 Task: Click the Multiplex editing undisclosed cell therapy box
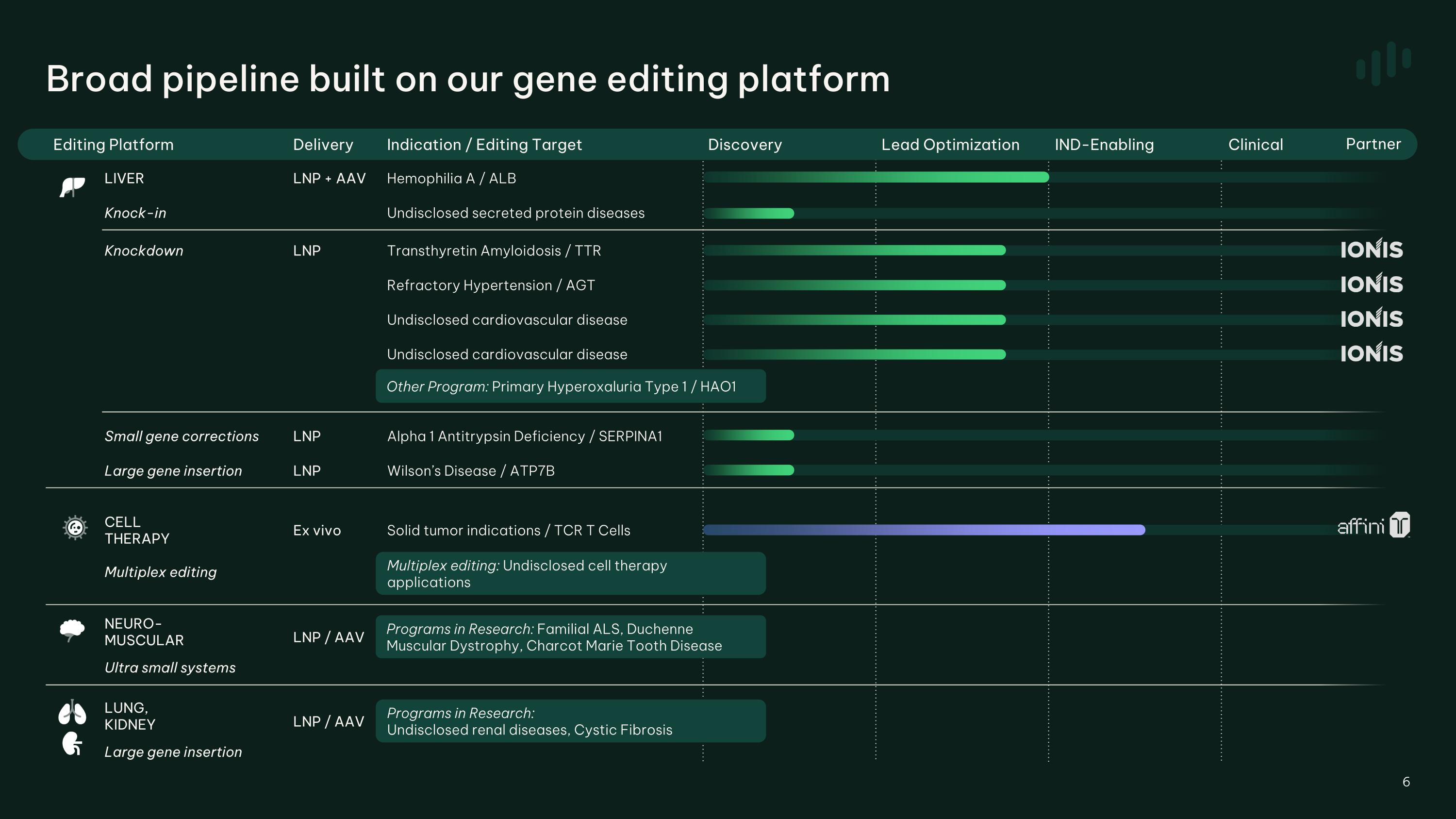(x=570, y=574)
